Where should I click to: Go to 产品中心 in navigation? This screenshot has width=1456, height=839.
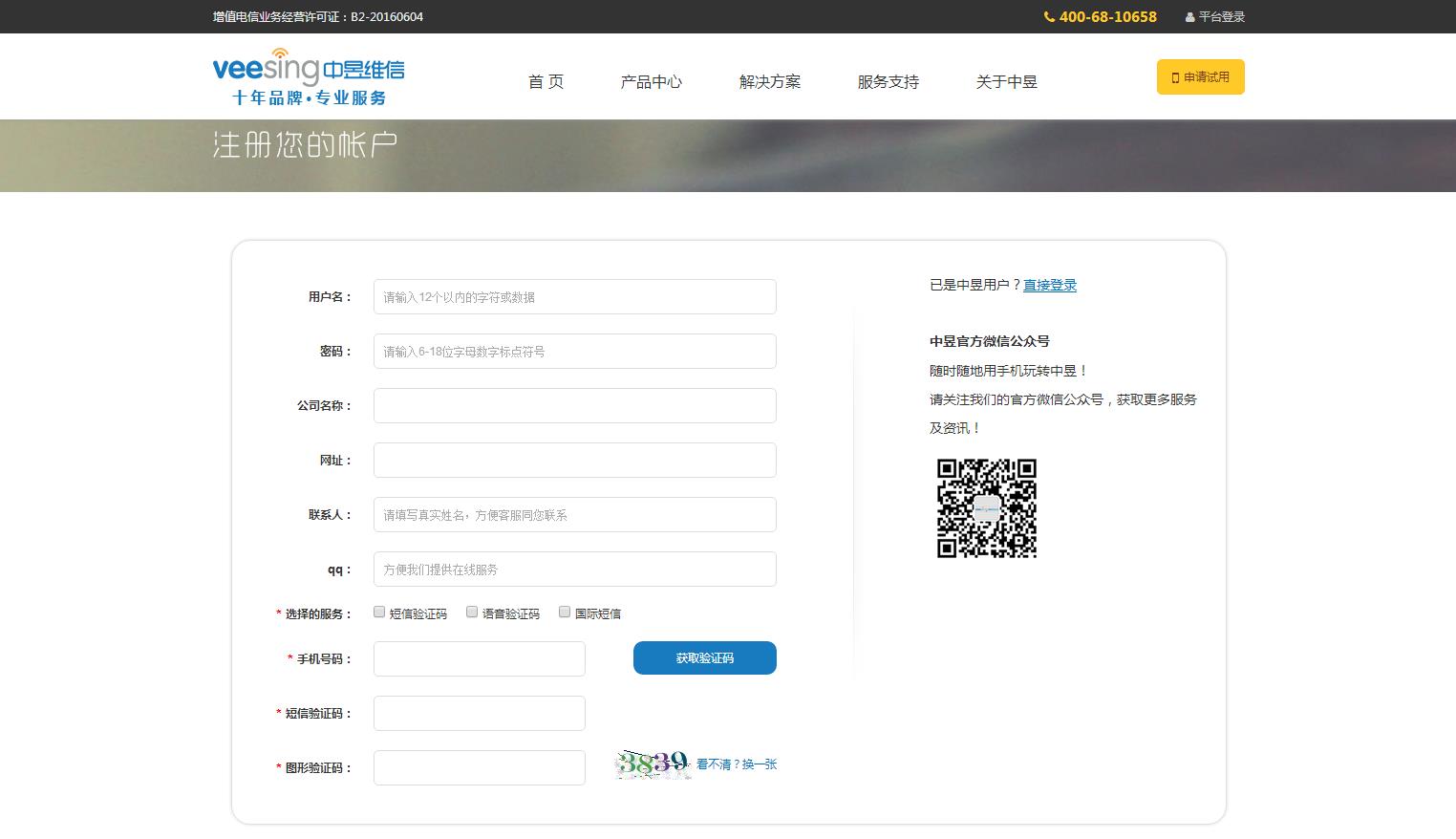[651, 82]
